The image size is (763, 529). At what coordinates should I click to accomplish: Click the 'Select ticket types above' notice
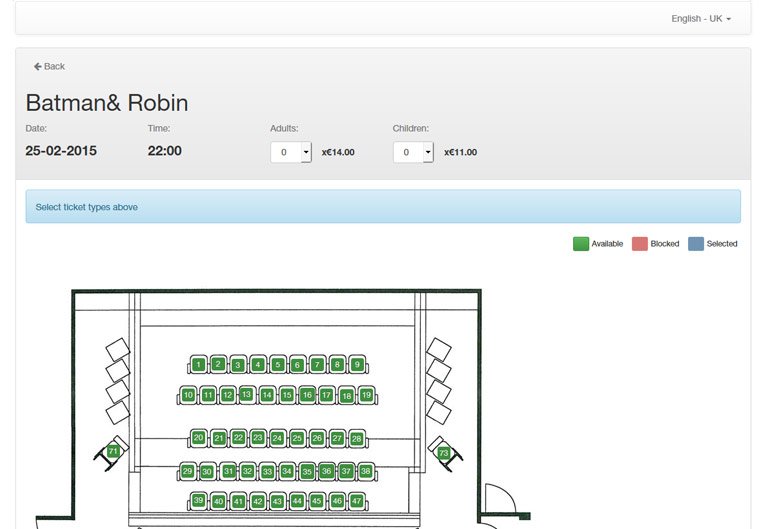point(383,206)
